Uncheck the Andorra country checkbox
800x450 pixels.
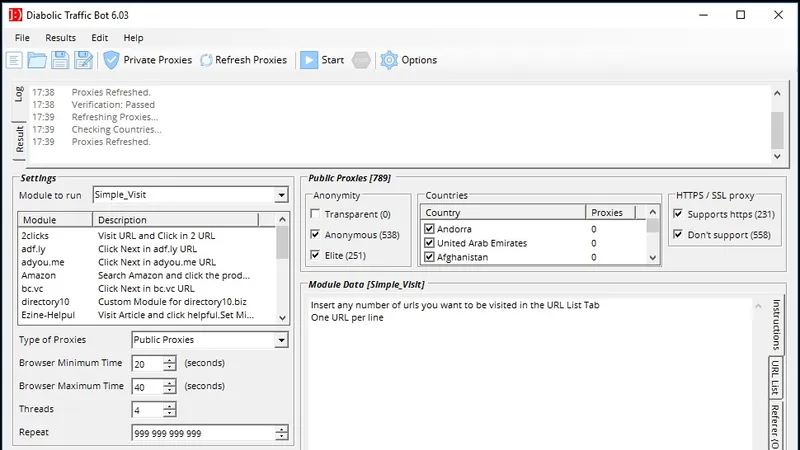tap(429, 229)
